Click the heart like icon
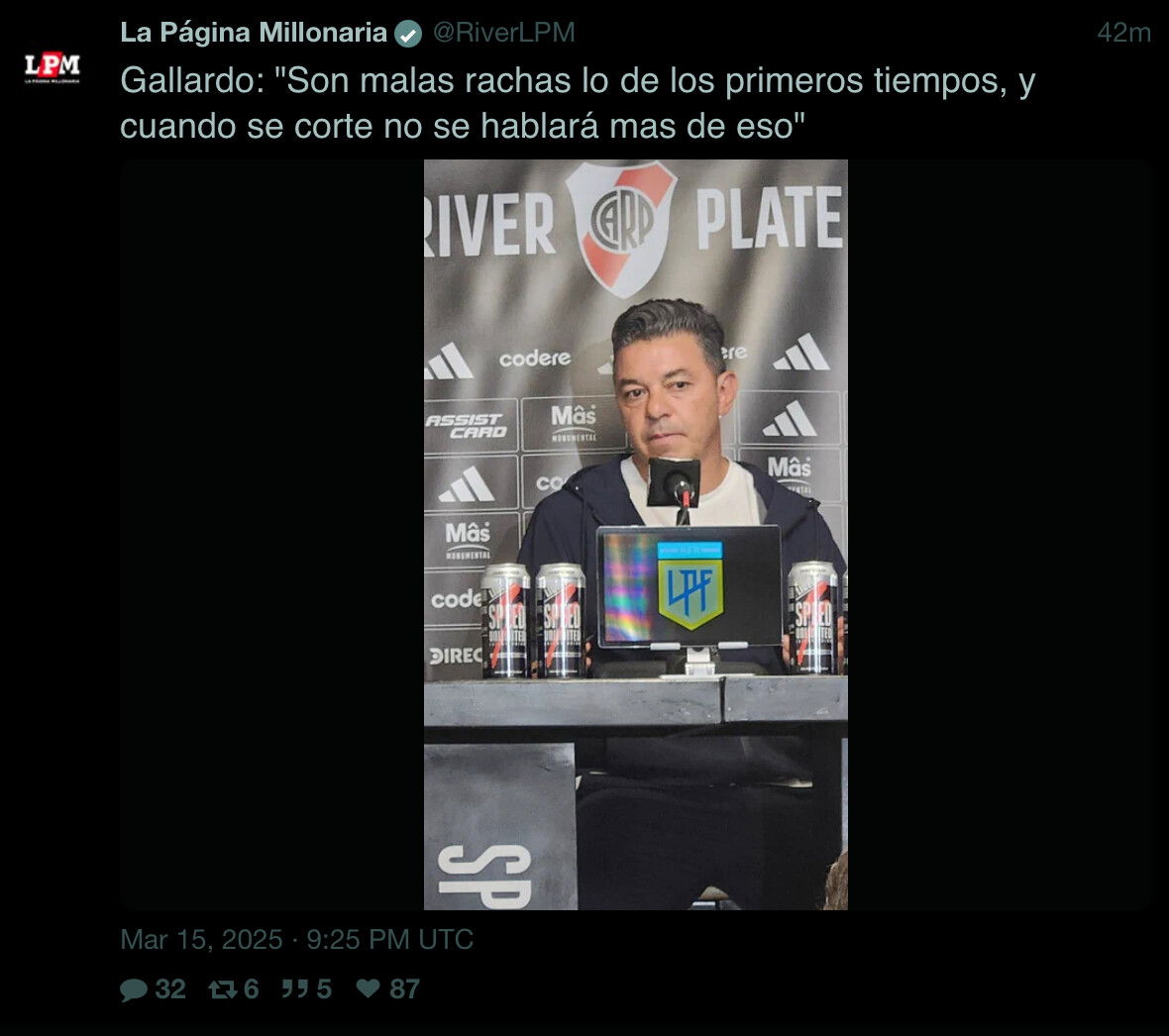This screenshot has height=1036, width=1169. tap(368, 988)
